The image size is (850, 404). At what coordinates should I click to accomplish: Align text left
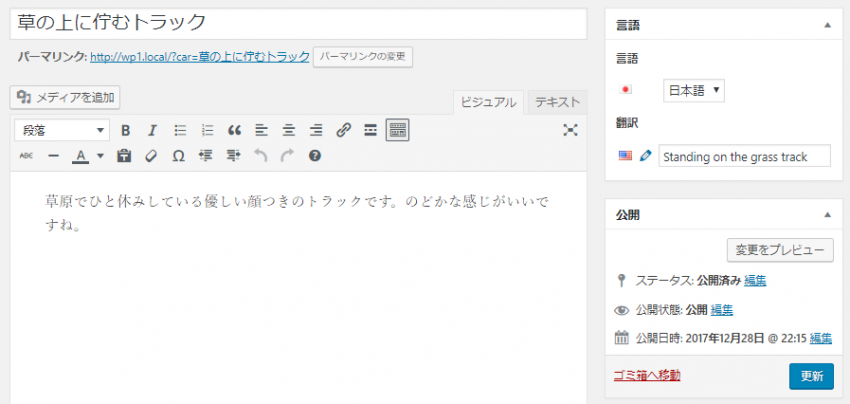point(262,130)
